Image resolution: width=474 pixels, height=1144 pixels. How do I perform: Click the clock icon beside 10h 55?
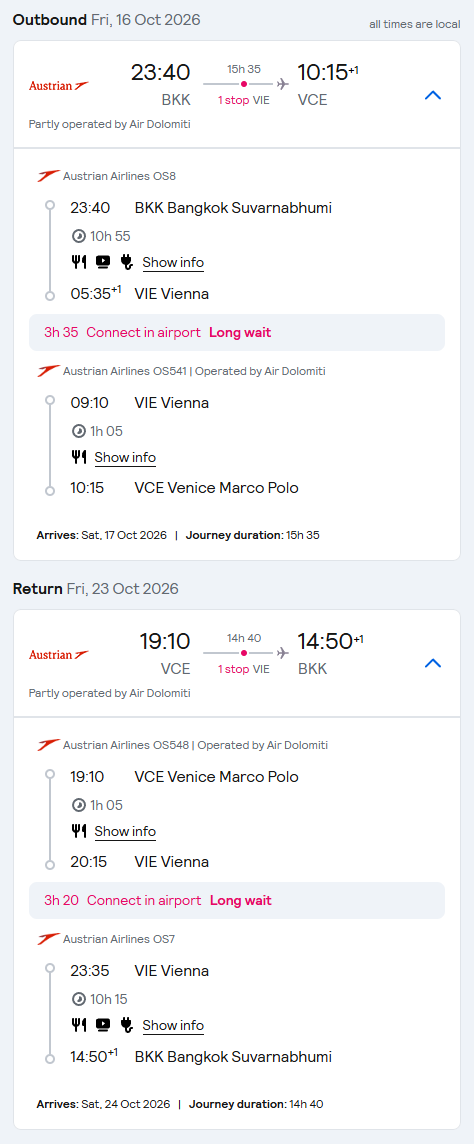point(79,236)
